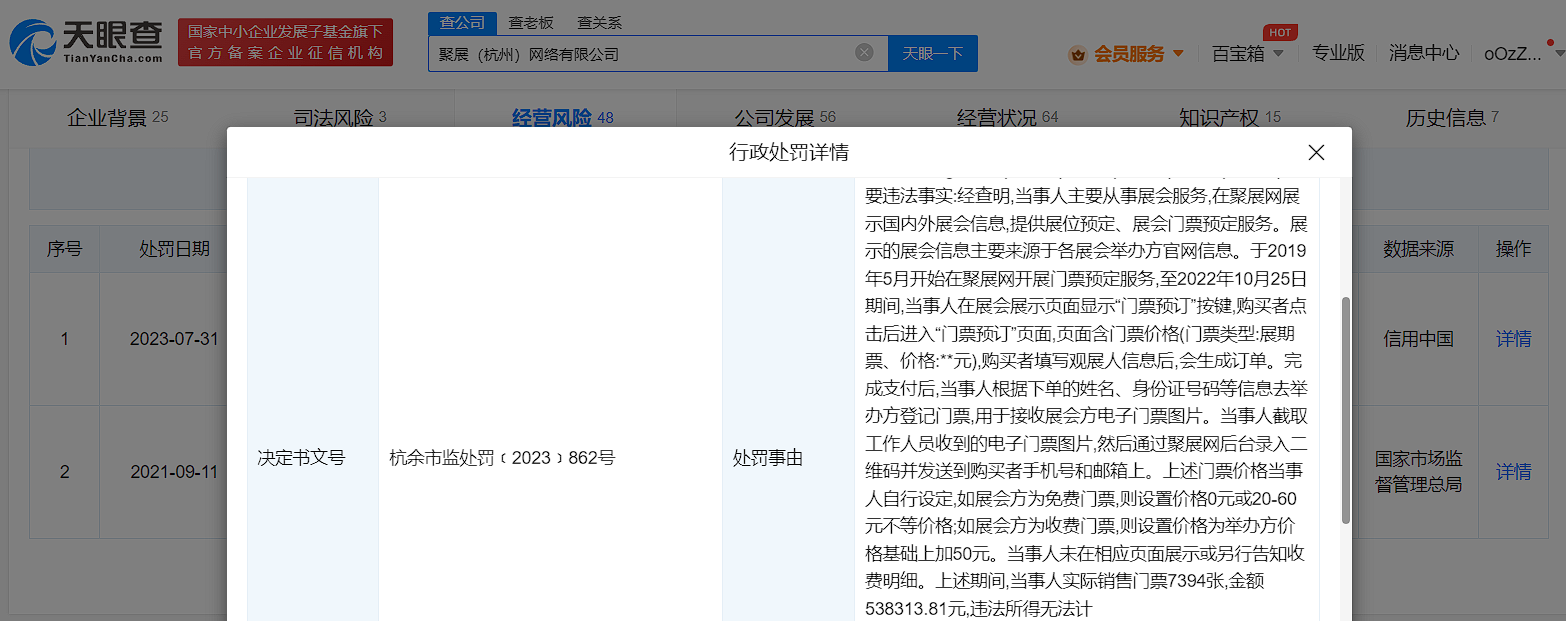Click the dialog's vertical scrollbar thumb
1566x621 pixels.
coord(1345,410)
